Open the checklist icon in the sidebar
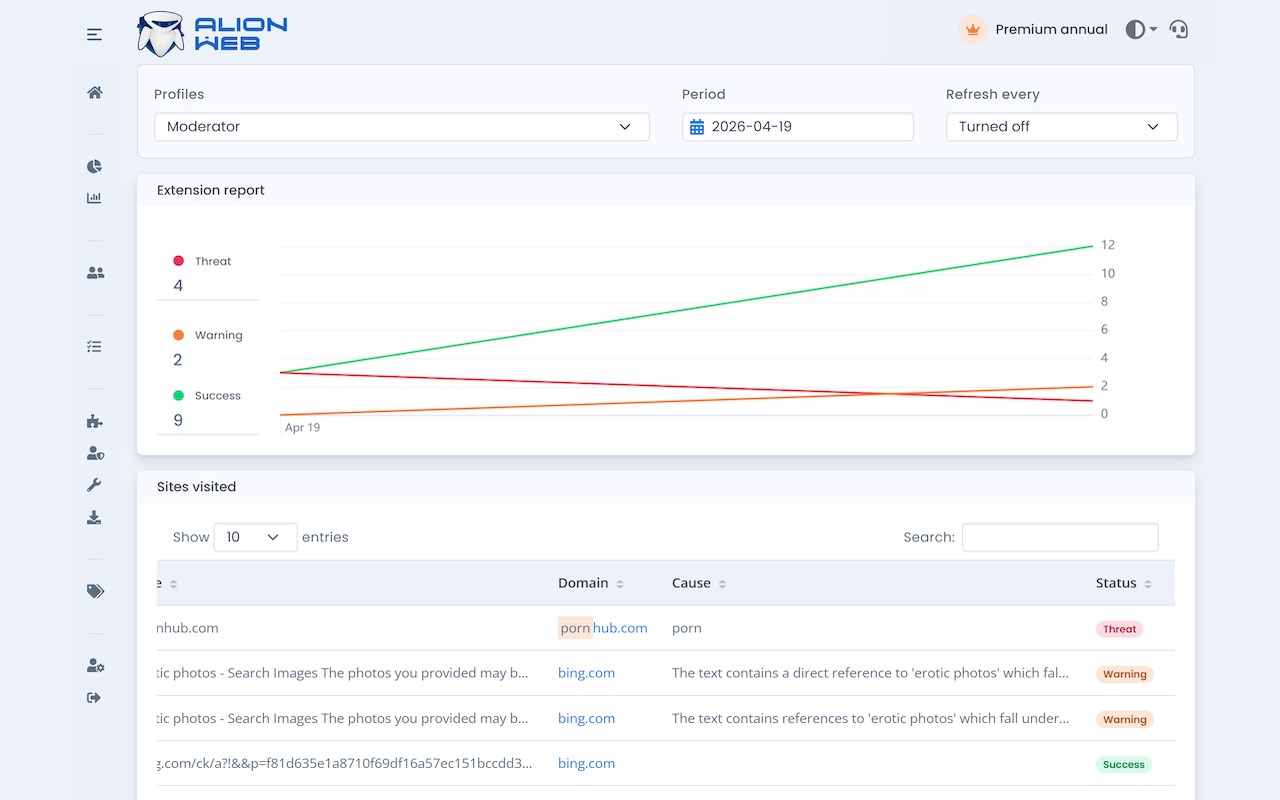The width and height of the screenshot is (1280, 800). 94,346
